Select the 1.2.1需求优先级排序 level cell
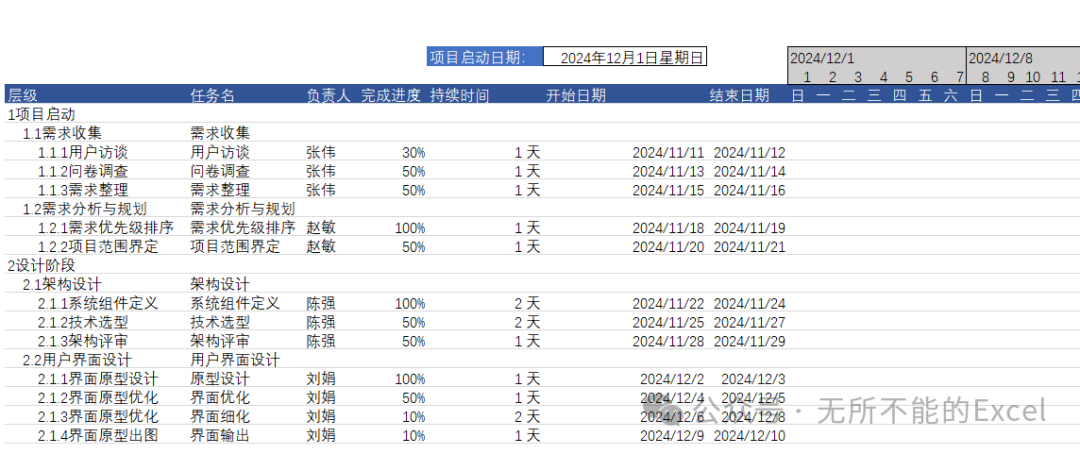 click(x=105, y=227)
